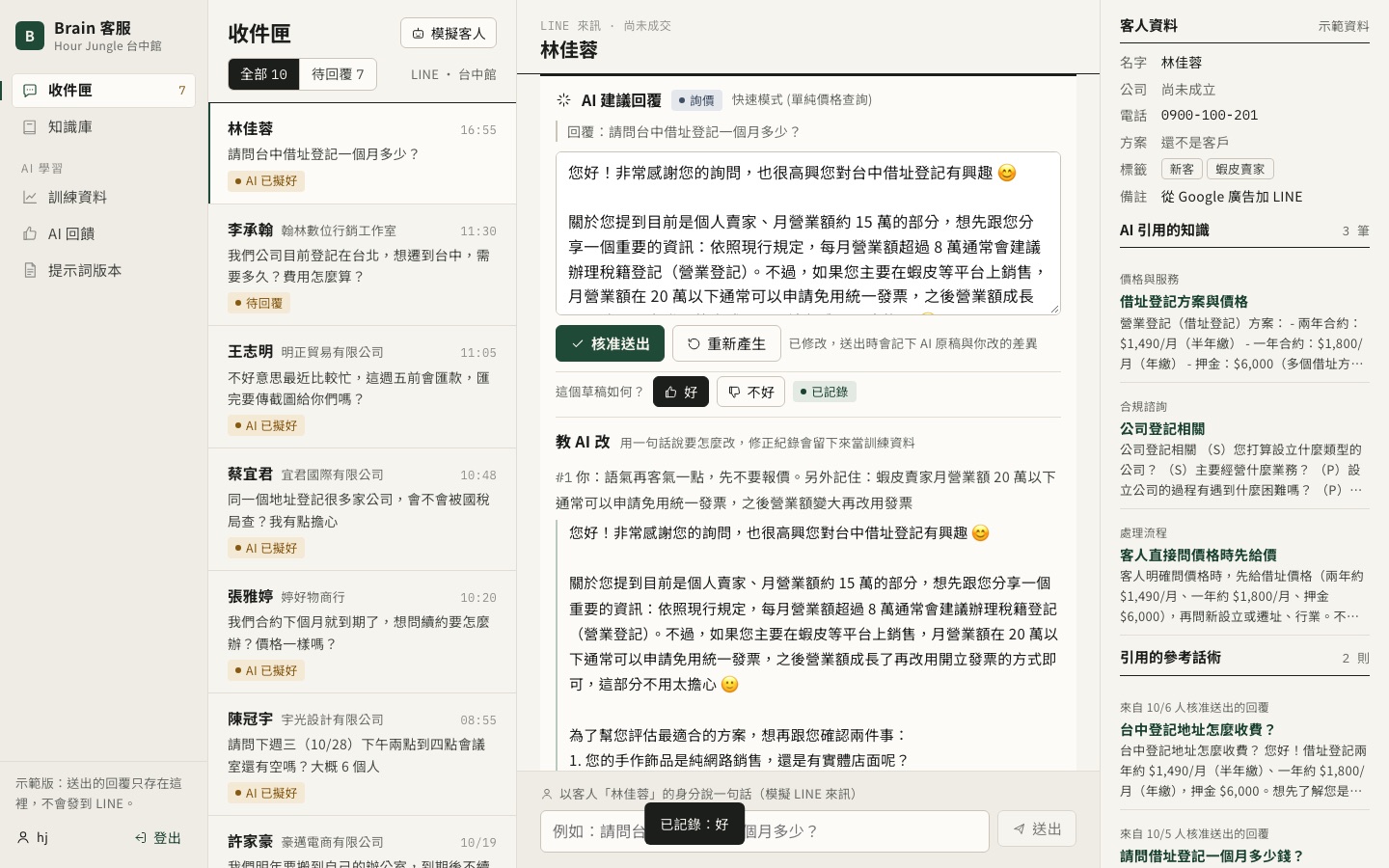1389x868 pixels.
Task: Open 知識庫 knowledge base in sidebar
Action: (x=104, y=127)
